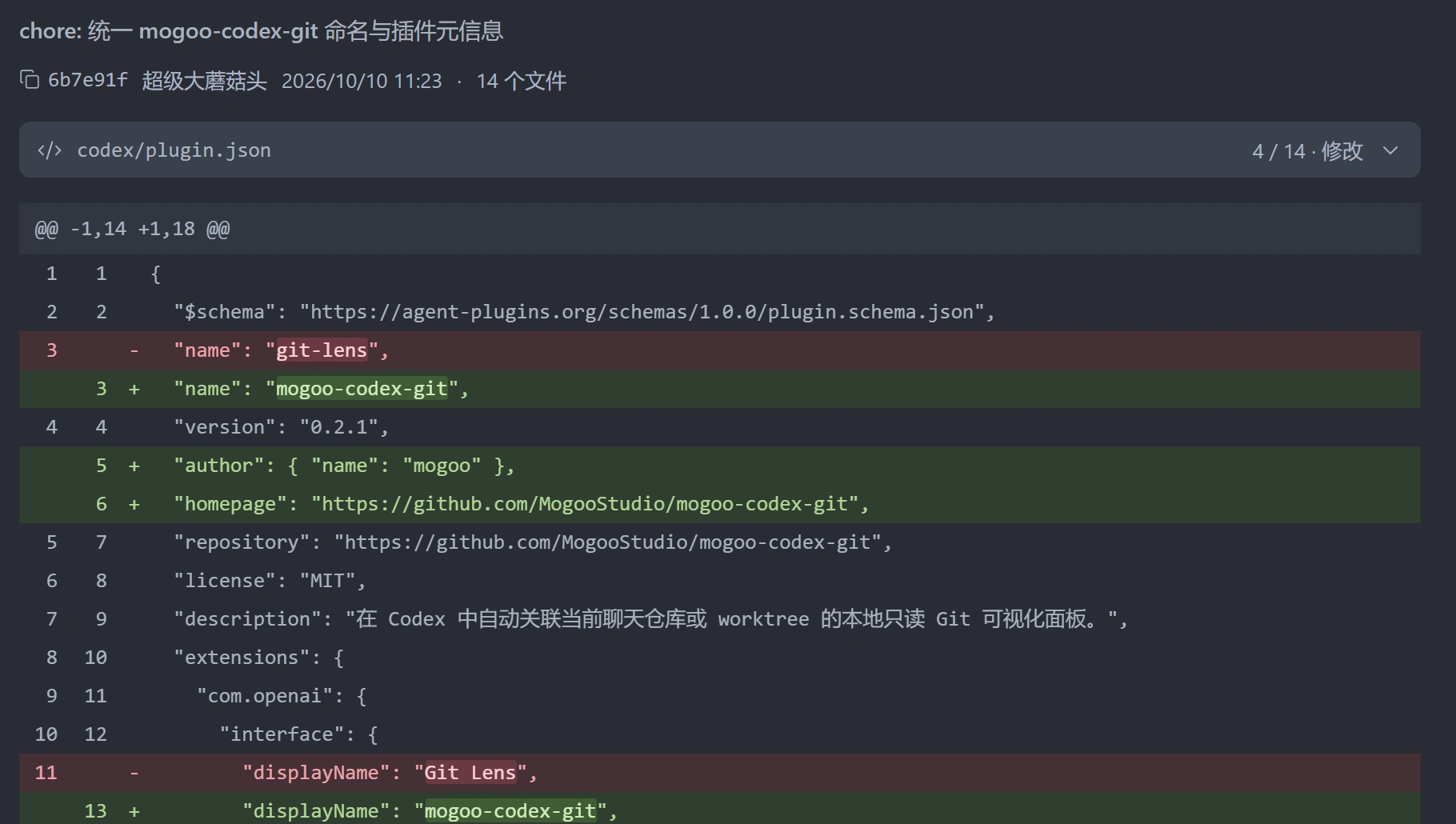Click the commit date 2026/10/10 11:23
This screenshot has height=824, width=1456.
pos(362,81)
